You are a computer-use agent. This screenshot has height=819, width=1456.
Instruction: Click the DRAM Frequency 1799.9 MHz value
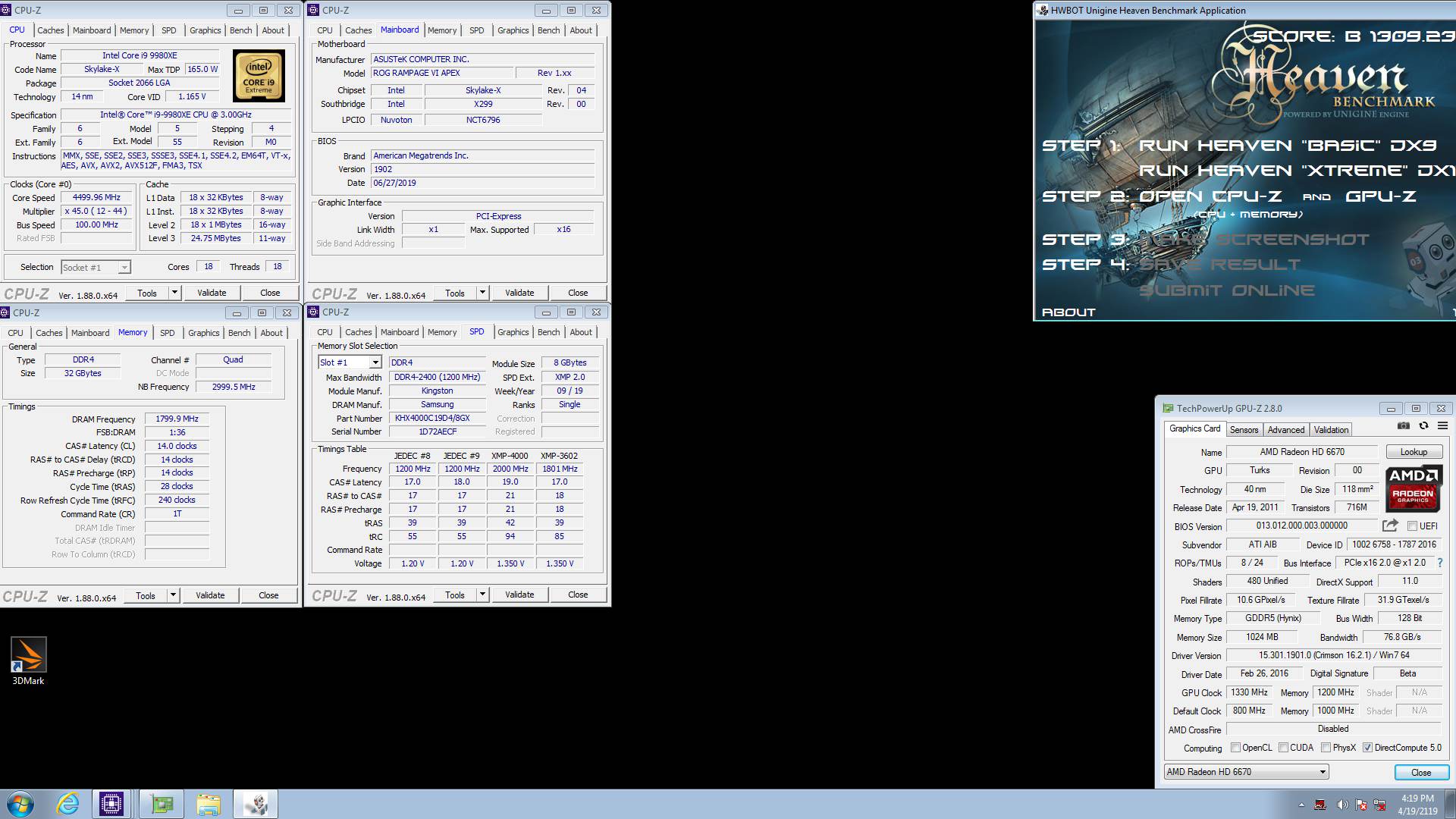click(x=177, y=419)
